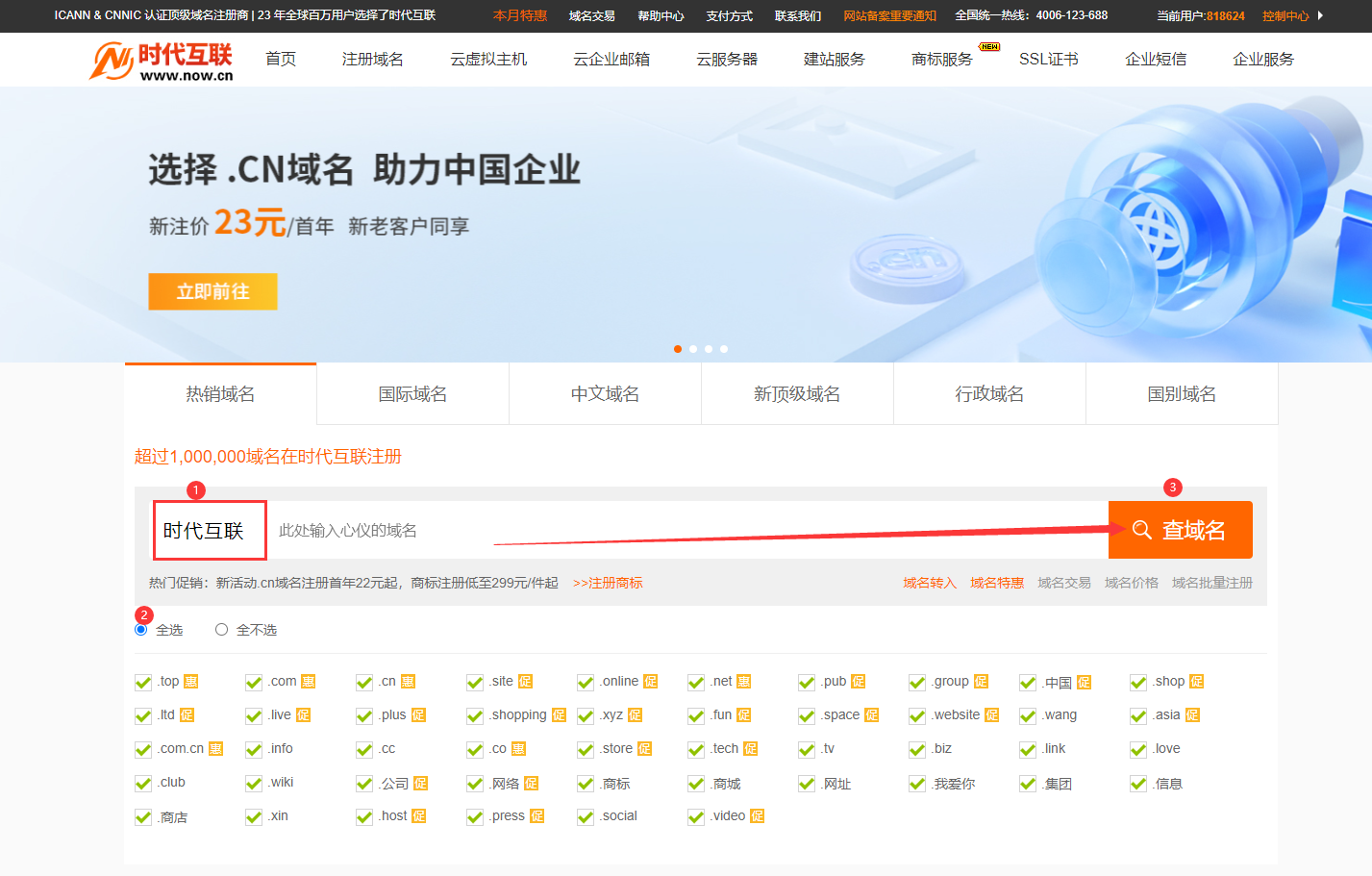
Task: Click the 企业短信 navigation item
Action: point(1156,60)
